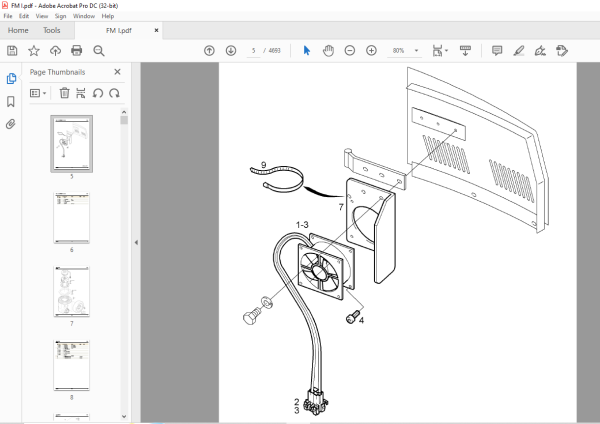This screenshot has width=600, height=424.
Task: Open the File menu
Action: click(x=8, y=16)
